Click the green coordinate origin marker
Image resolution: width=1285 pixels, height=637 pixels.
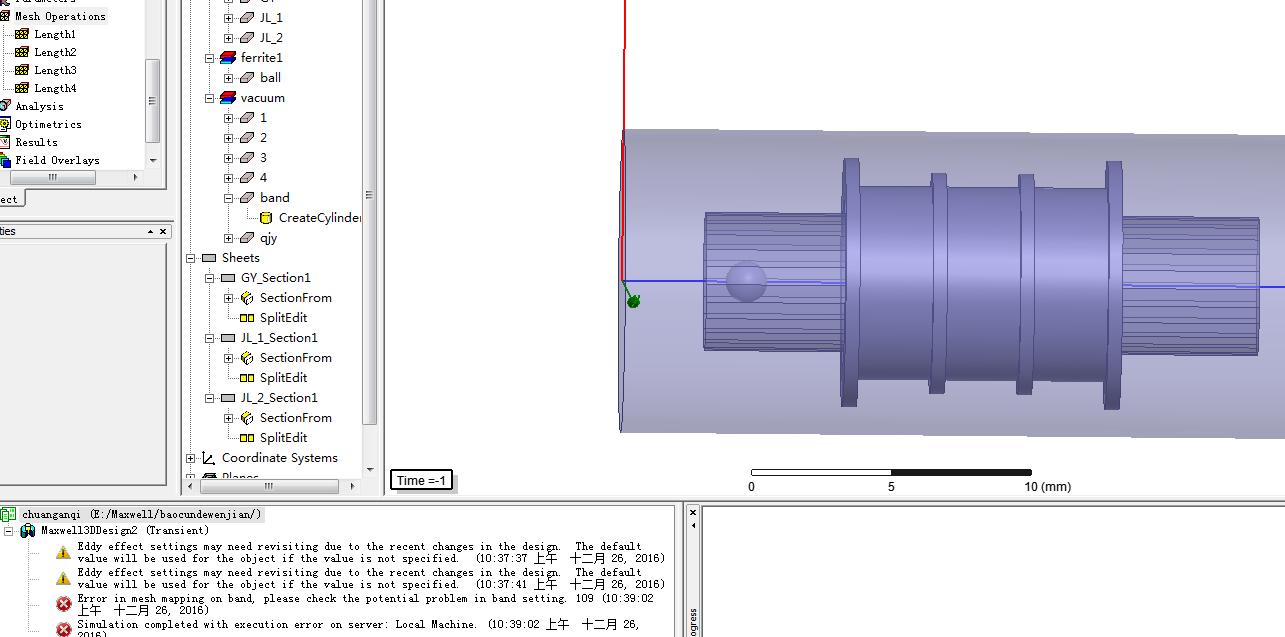632,300
